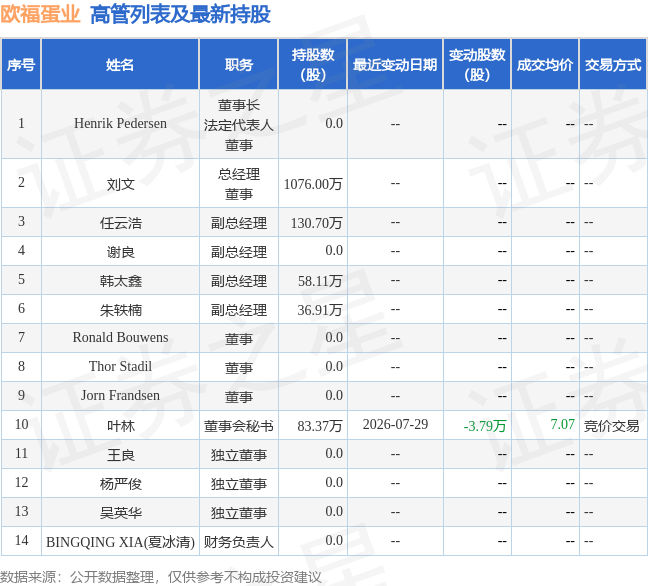The height and width of the screenshot is (586, 648).
Task: Select the Henrik Pedersen name cell
Action: click(120, 124)
